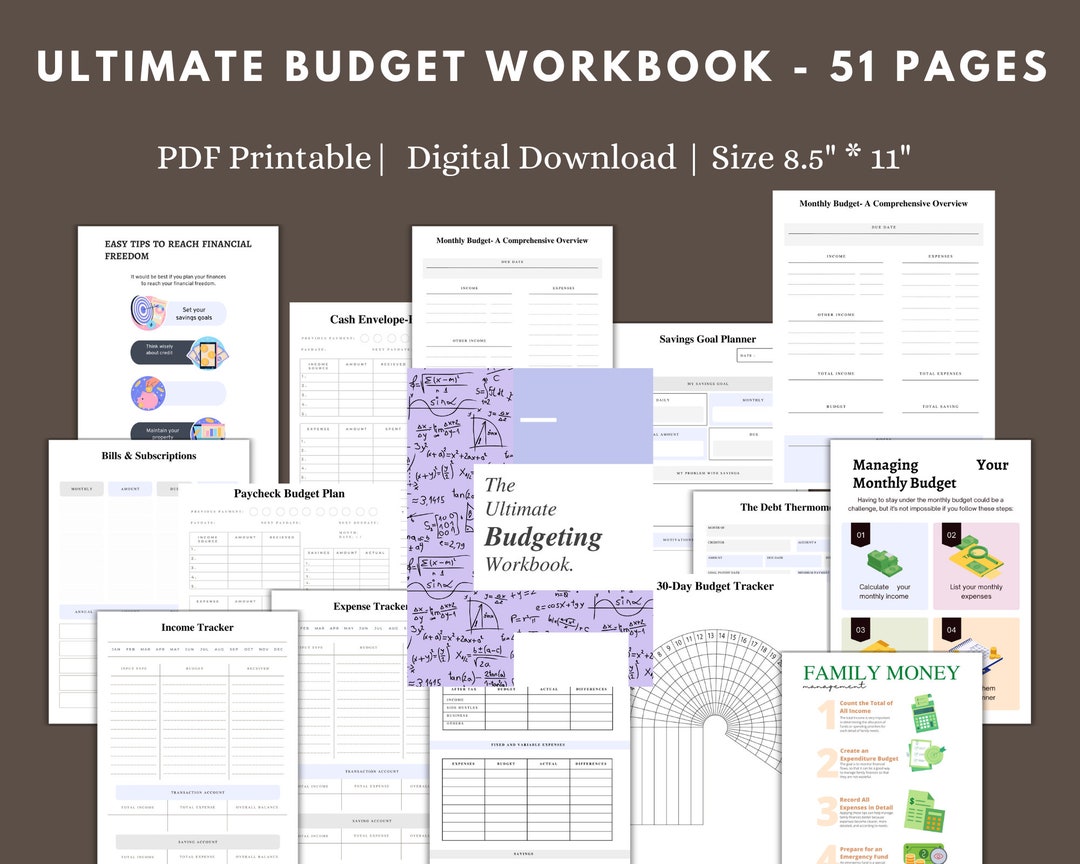Click the 01 badge on Managing Your Monthly Budget
The image size is (1080, 864).
860,535
